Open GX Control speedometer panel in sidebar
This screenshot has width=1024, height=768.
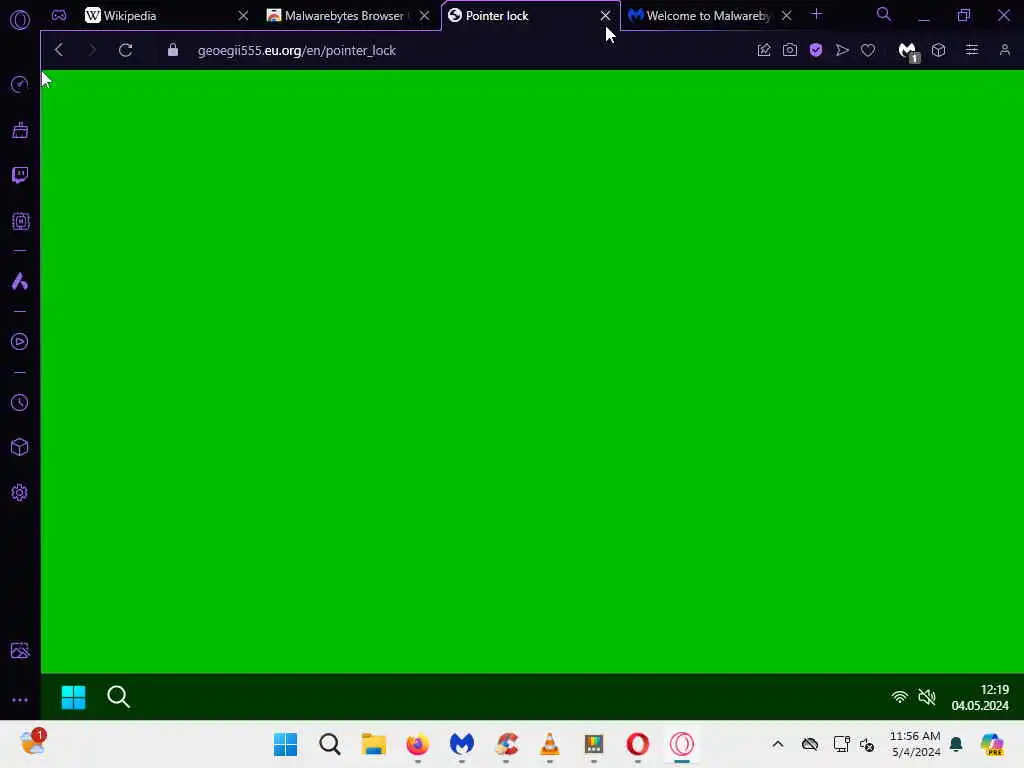[20, 84]
